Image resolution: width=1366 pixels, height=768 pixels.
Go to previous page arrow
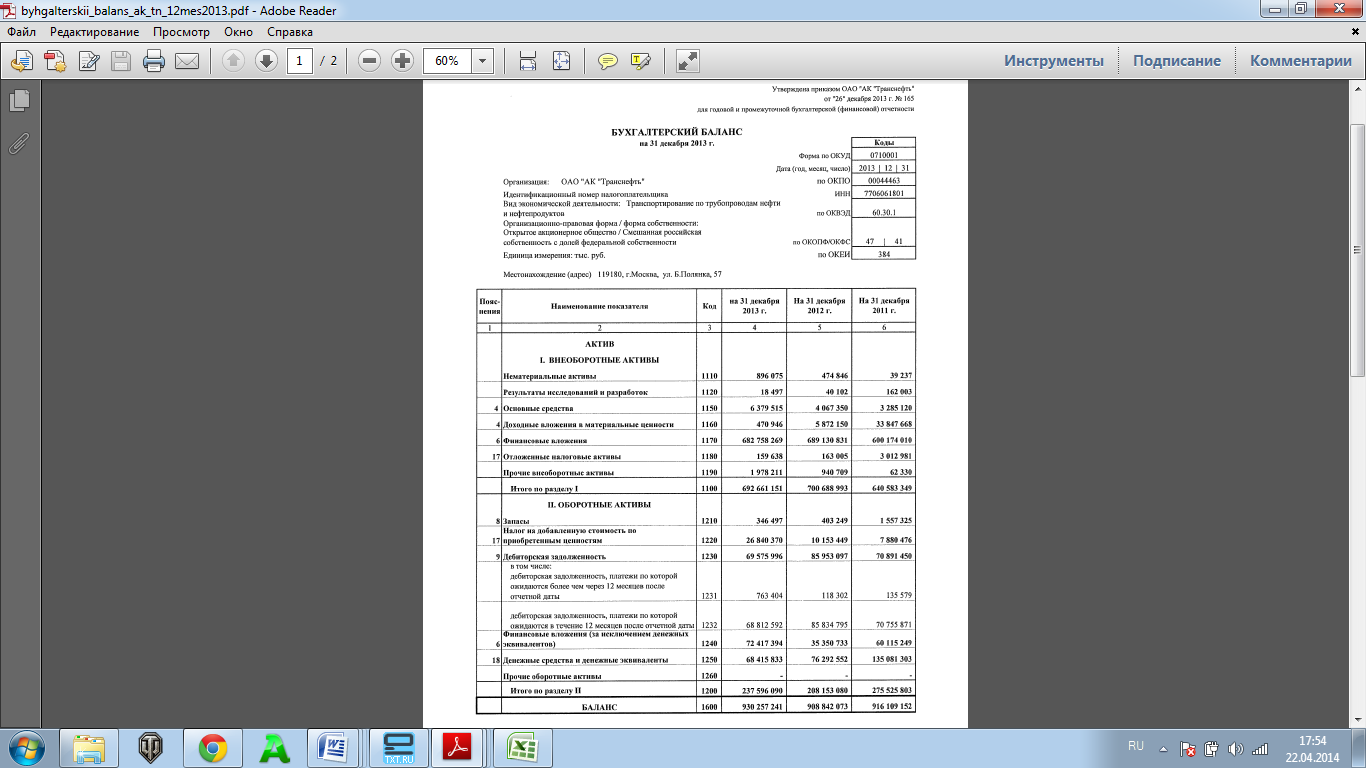pos(233,61)
